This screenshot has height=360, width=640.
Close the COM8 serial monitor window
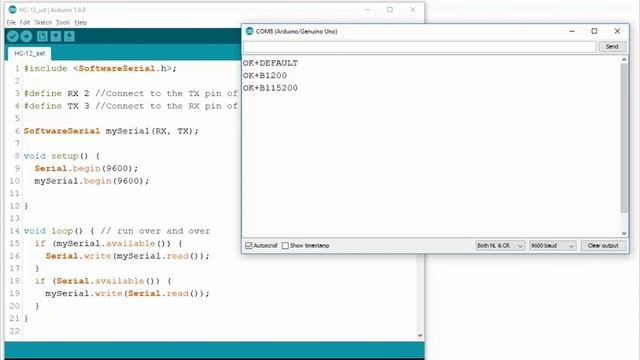pyautogui.click(x=617, y=31)
